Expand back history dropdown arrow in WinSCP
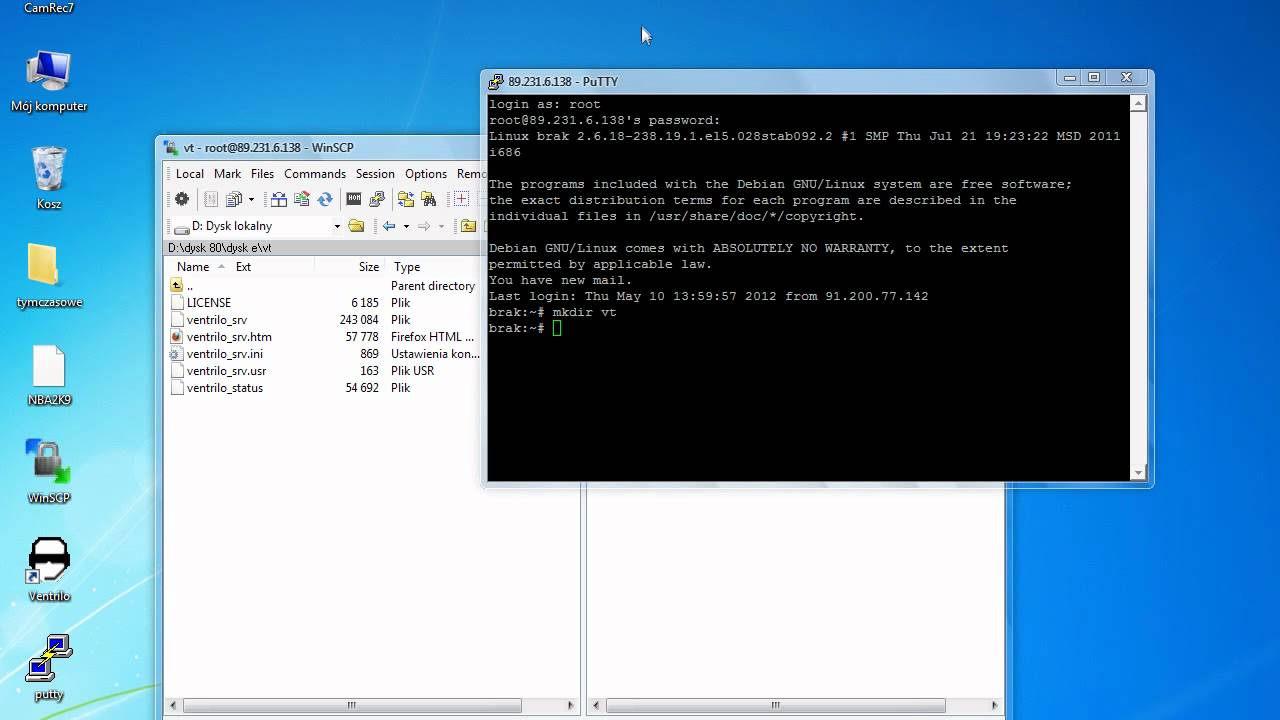Image resolution: width=1280 pixels, height=720 pixels. point(406,226)
